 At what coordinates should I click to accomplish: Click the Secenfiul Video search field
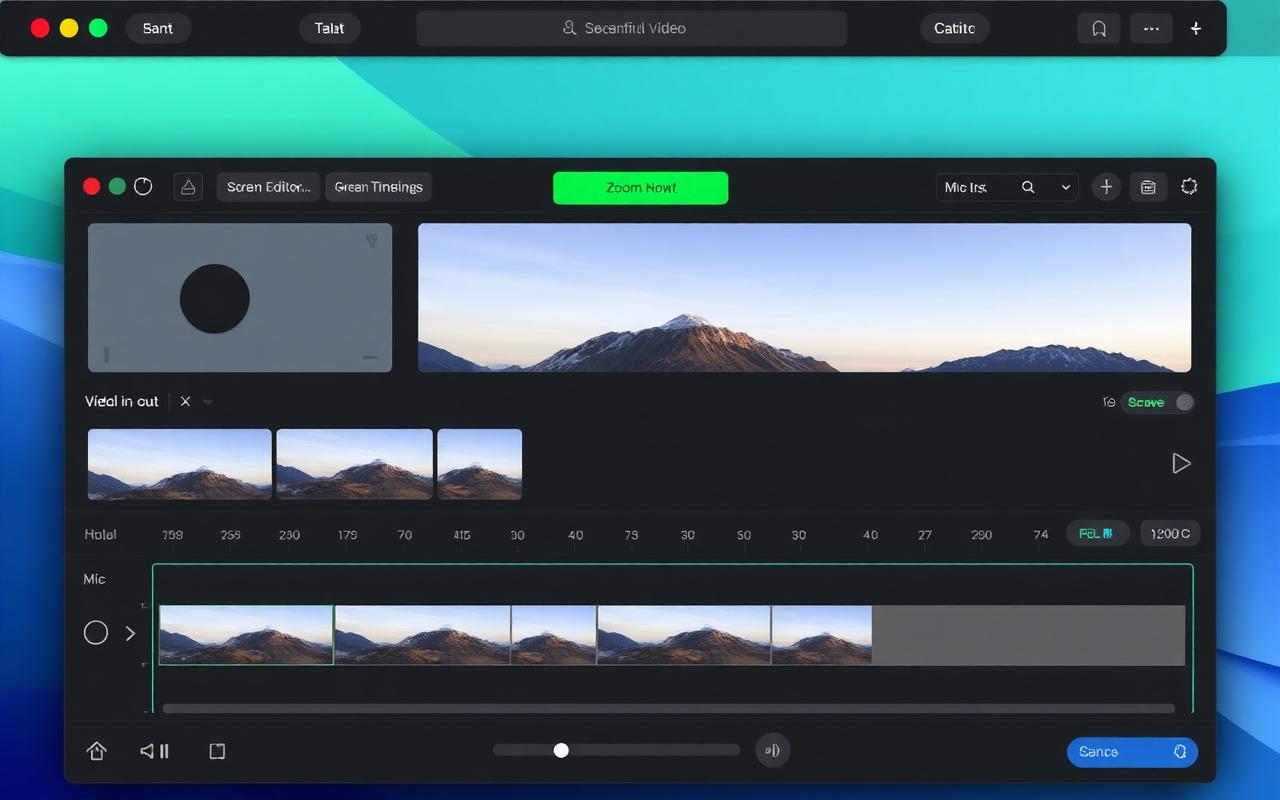632,28
